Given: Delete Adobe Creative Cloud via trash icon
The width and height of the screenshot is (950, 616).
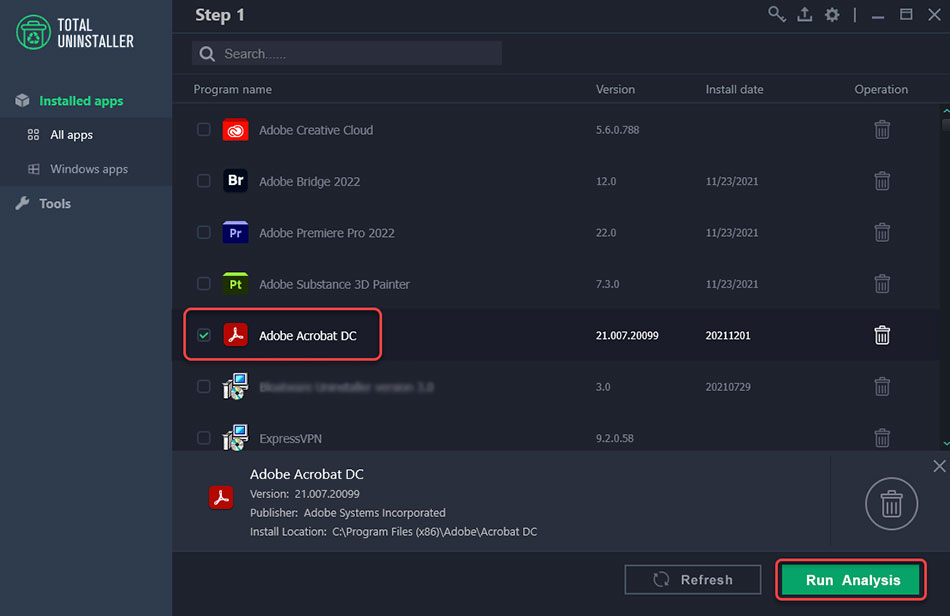Looking at the screenshot, I should coord(882,130).
